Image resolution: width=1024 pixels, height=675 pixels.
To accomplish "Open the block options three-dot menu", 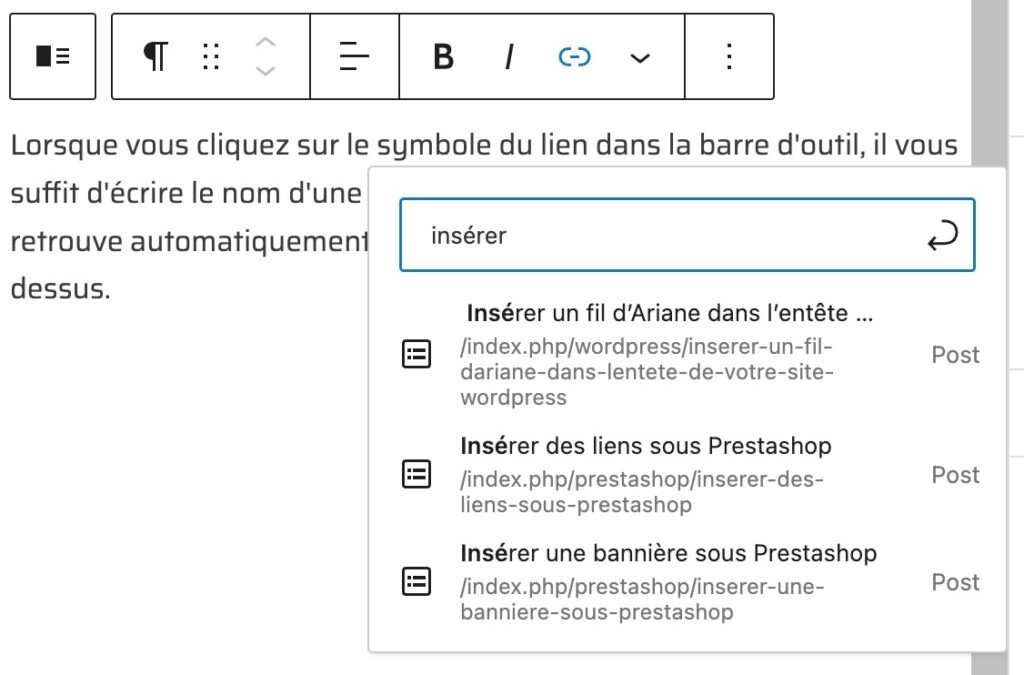I will point(729,56).
